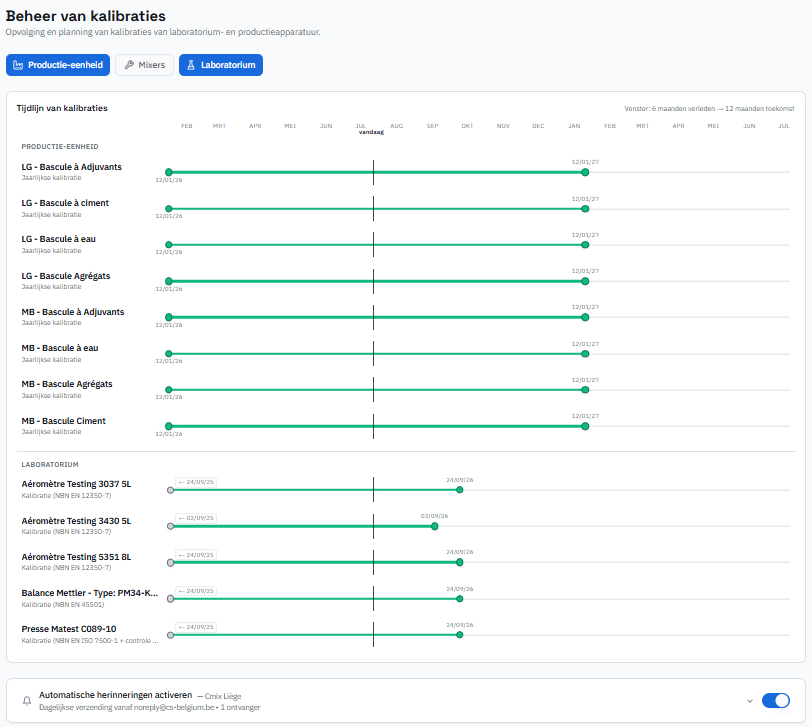Click the factory icon in Productie-eenheid button
812x727 pixels.
point(18,65)
